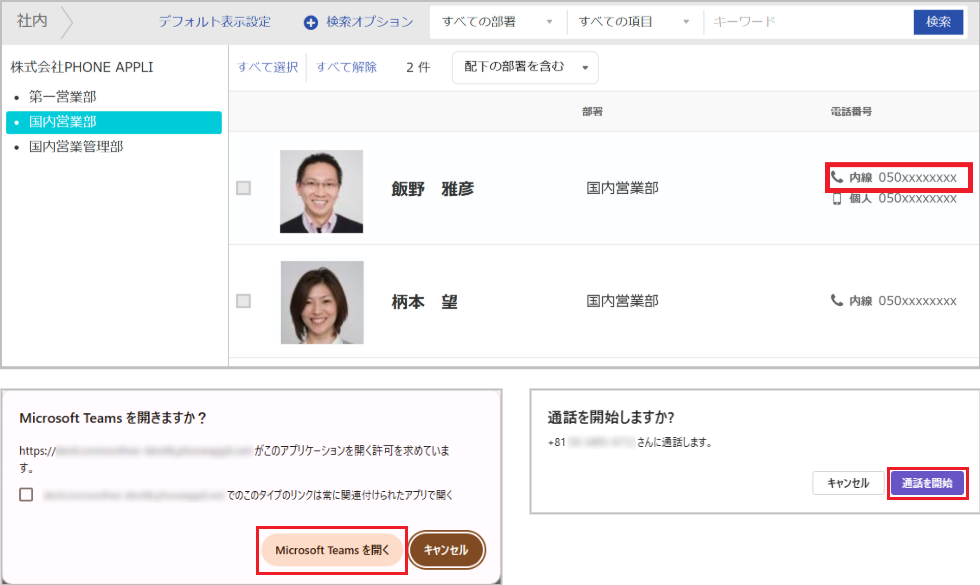Click the 社内 breadcrumb tab
Screen dimensions: 980x585
(x=32, y=21)
